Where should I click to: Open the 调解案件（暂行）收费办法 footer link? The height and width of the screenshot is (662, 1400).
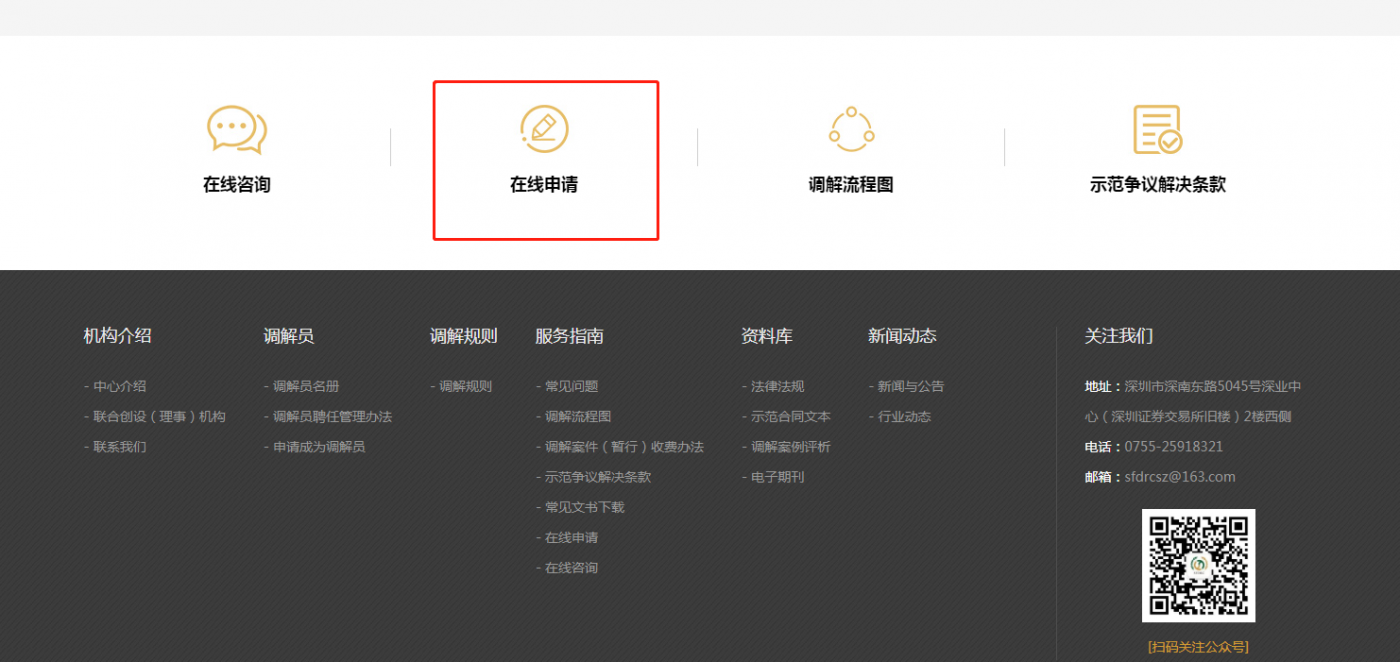click(620, 447)
